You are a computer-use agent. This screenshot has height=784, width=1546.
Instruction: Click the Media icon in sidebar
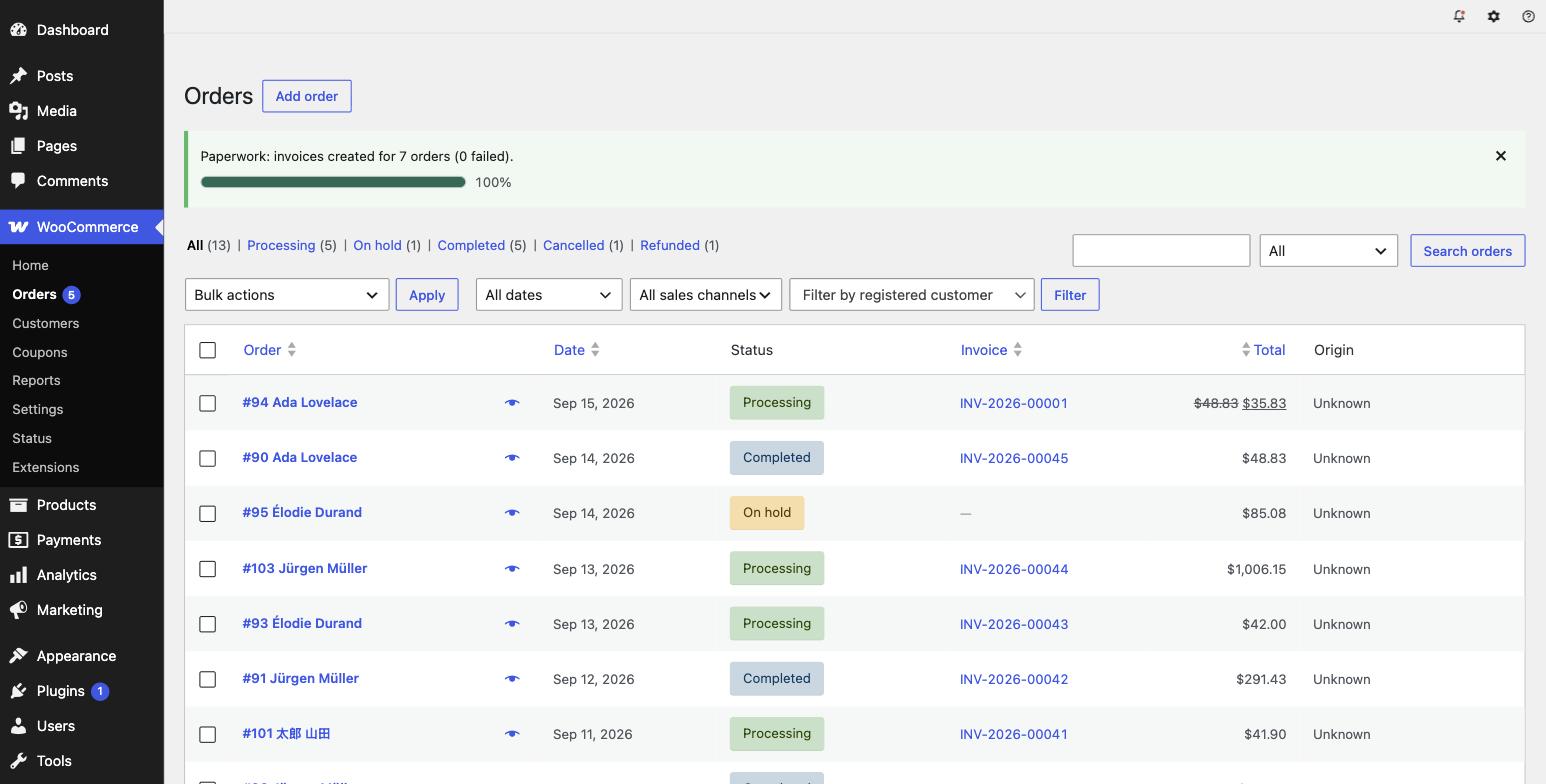[x=18, y=111]
